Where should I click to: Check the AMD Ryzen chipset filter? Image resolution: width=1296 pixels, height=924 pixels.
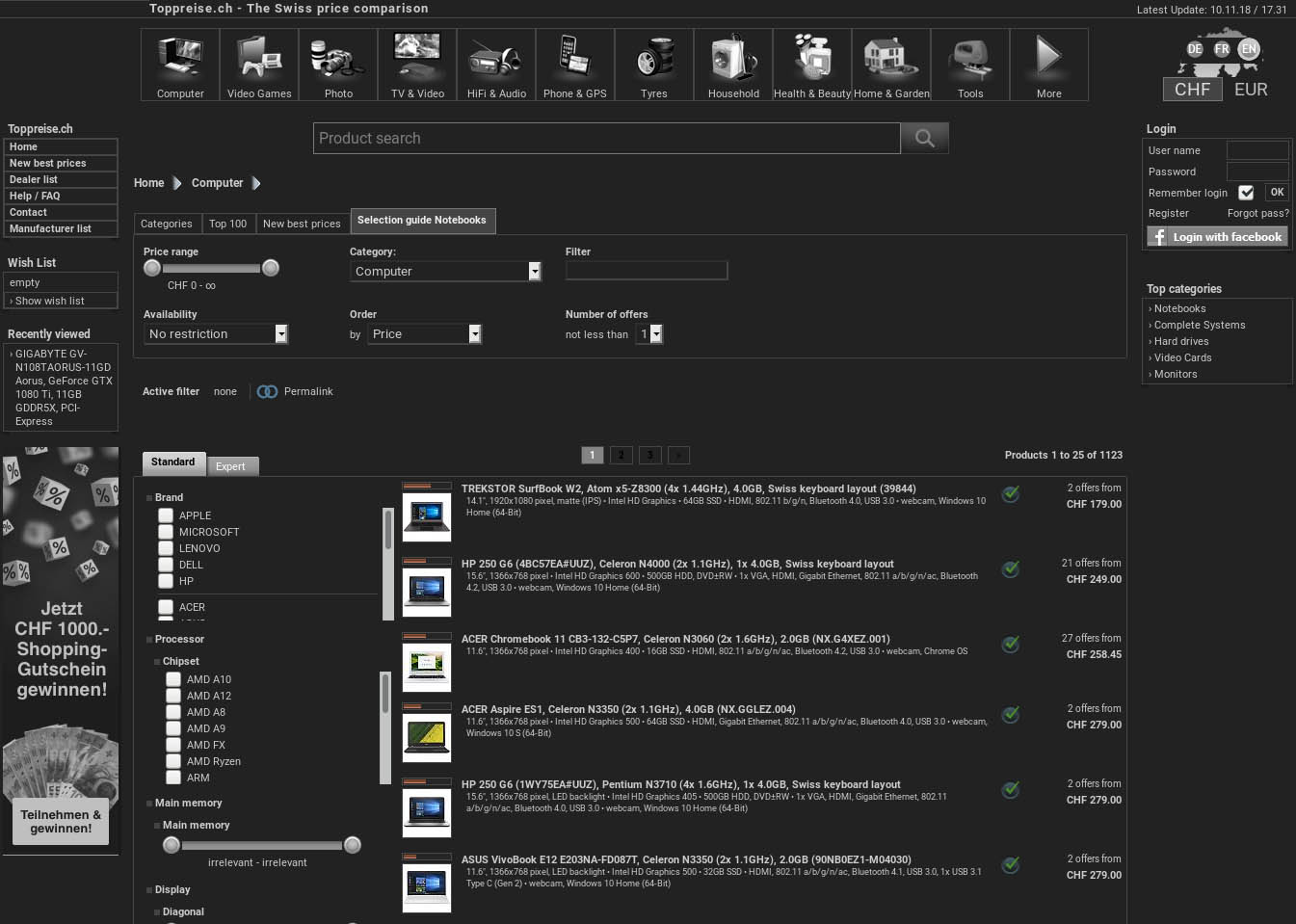click(x=173, y=761)
